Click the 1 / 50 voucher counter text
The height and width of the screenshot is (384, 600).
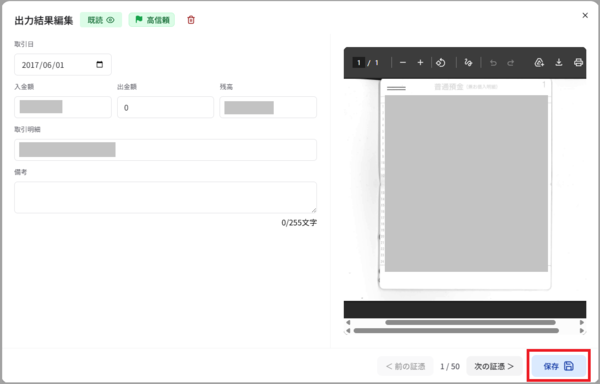450,366
